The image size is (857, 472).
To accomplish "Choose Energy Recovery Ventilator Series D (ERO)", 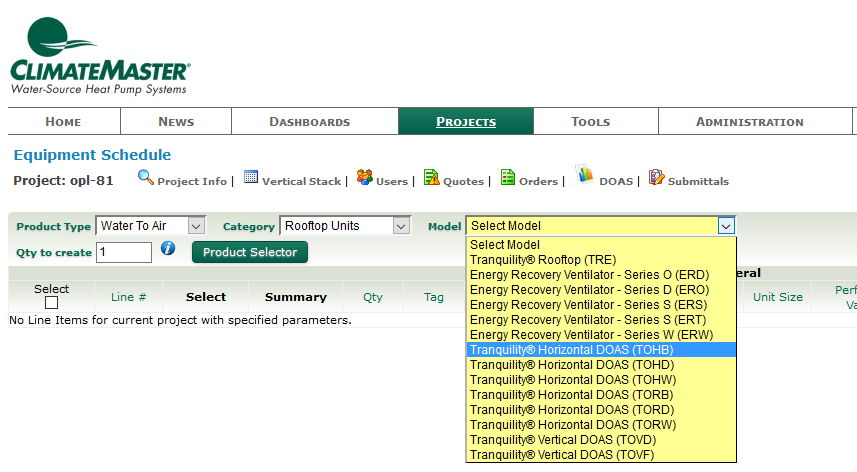I will (601, 290).
